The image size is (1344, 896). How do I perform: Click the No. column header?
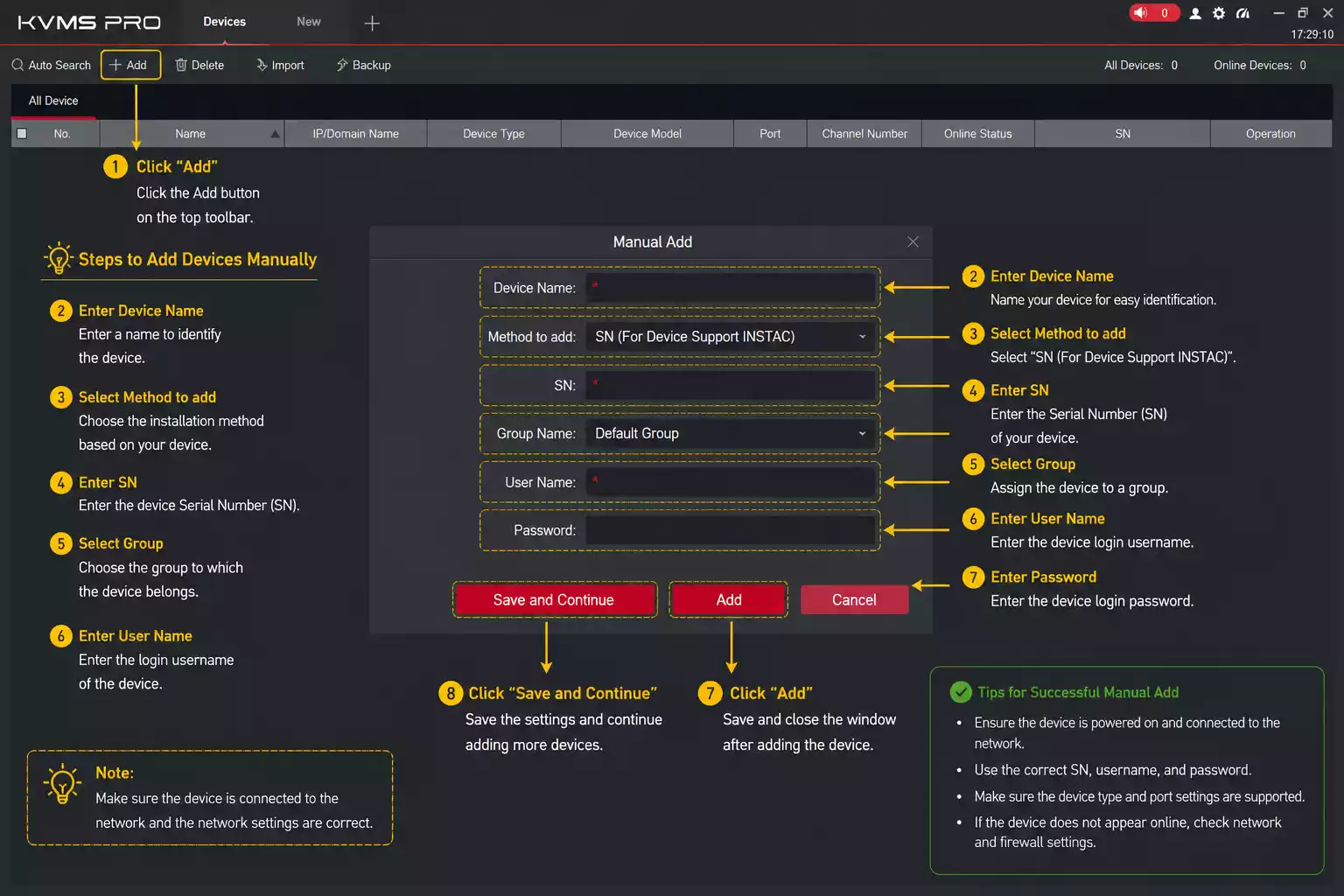click(62, 134)
